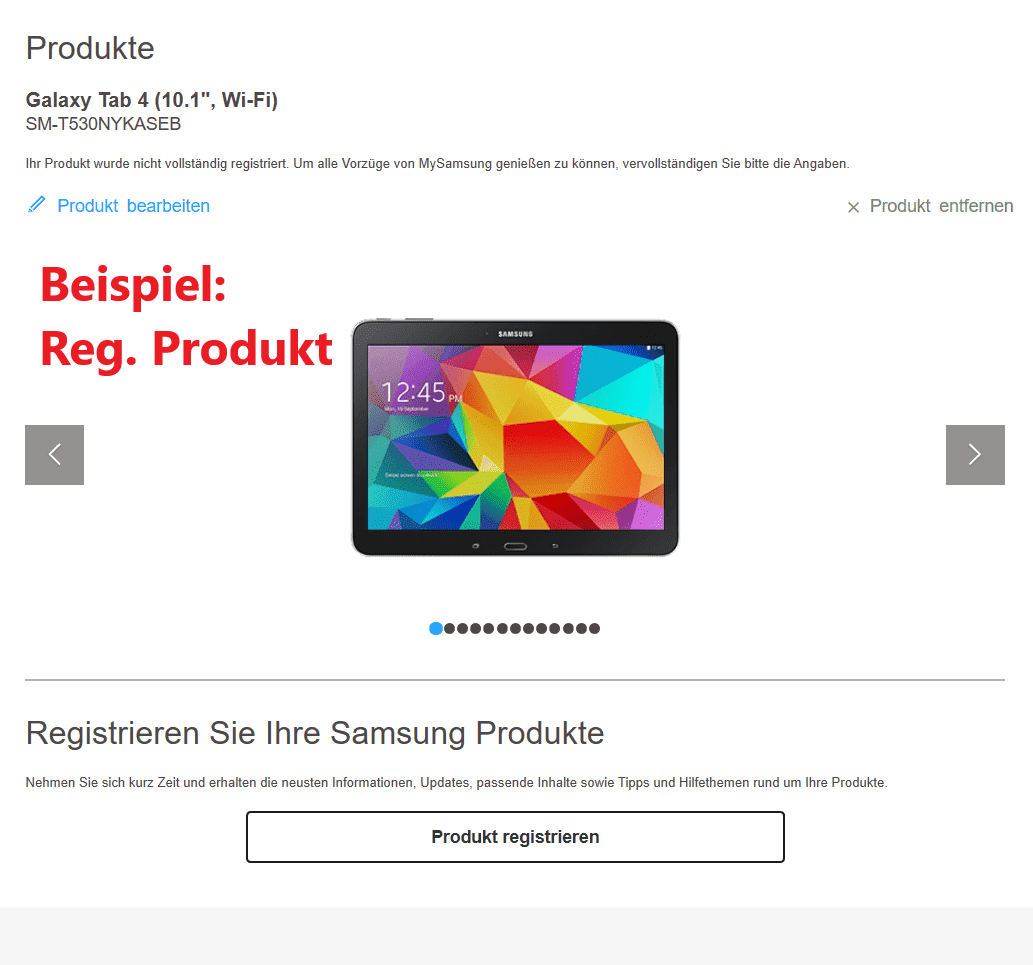Select the Produkt entfernen text link
Viewport: 1033px width, 965px height.
coord(941,206)
